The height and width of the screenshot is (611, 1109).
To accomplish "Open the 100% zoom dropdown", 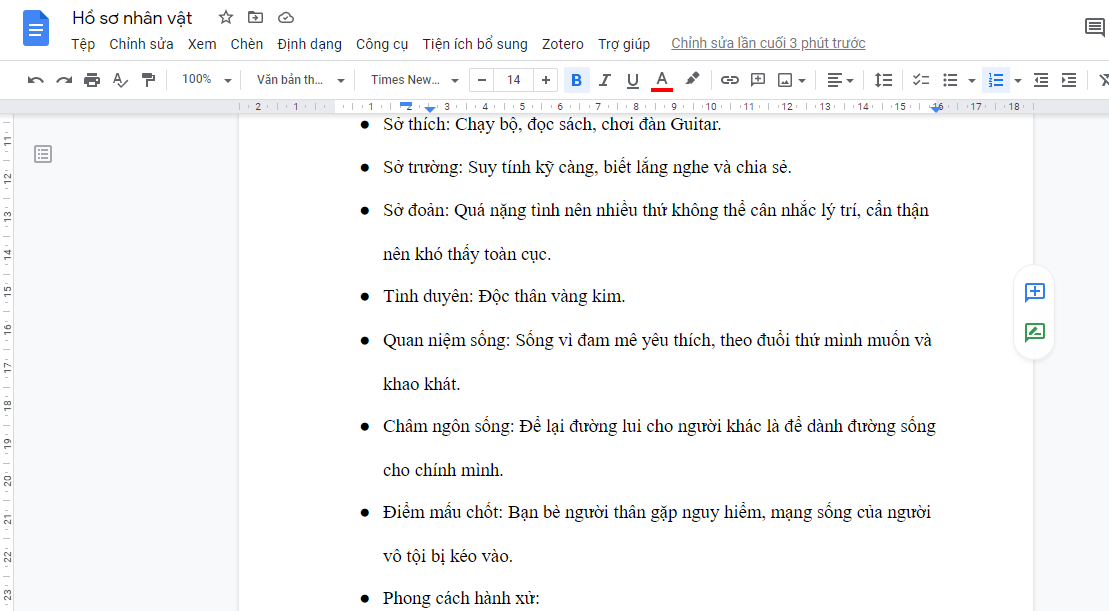I will point(206,80).
